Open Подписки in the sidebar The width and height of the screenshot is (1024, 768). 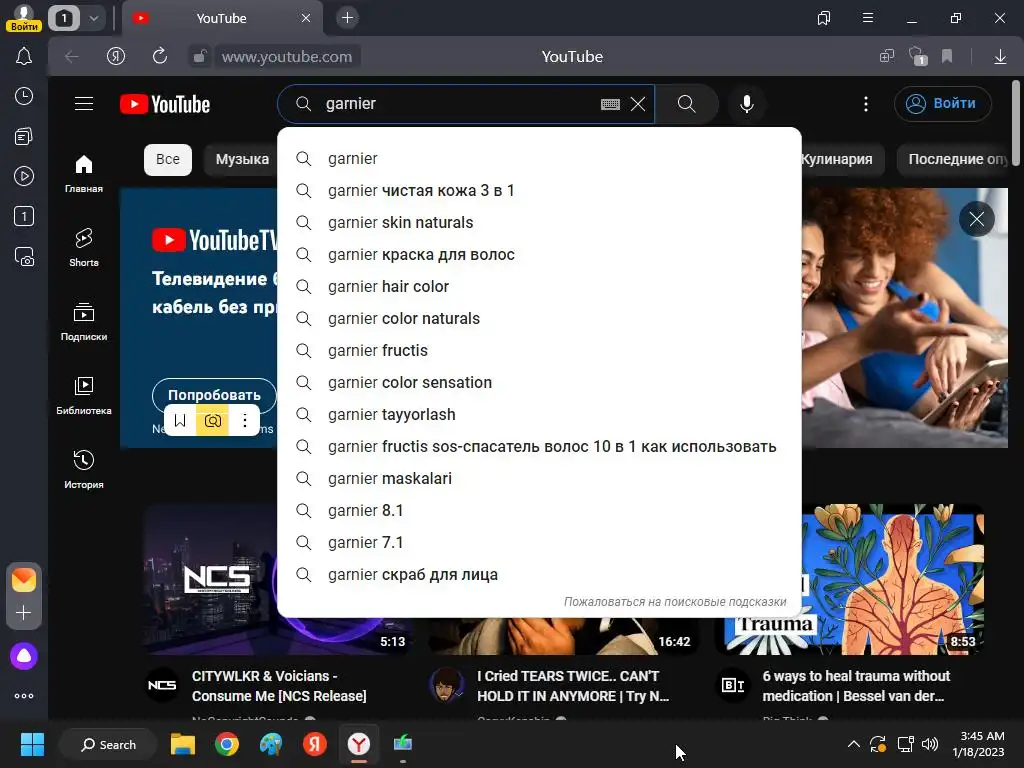point(84,322)
